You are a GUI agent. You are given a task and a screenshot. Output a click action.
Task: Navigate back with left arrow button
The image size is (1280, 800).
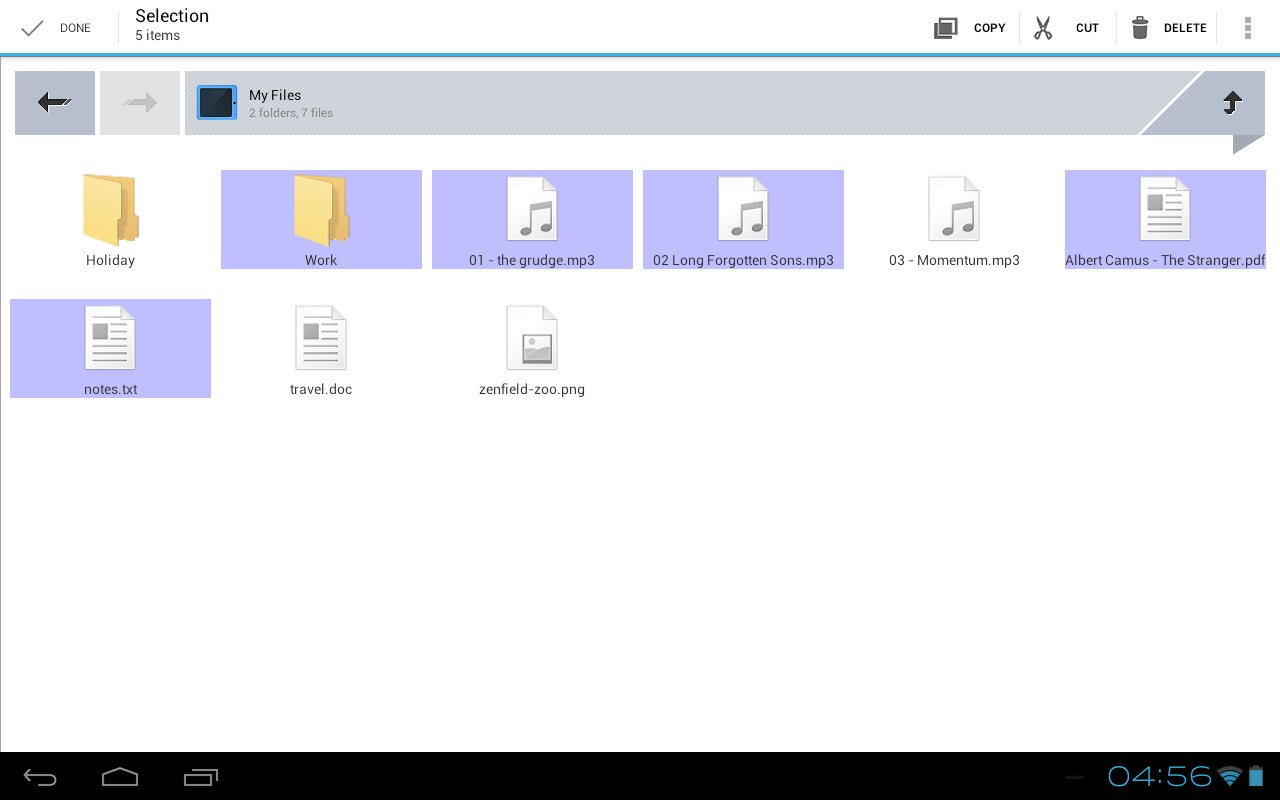(x=55, y=103)
